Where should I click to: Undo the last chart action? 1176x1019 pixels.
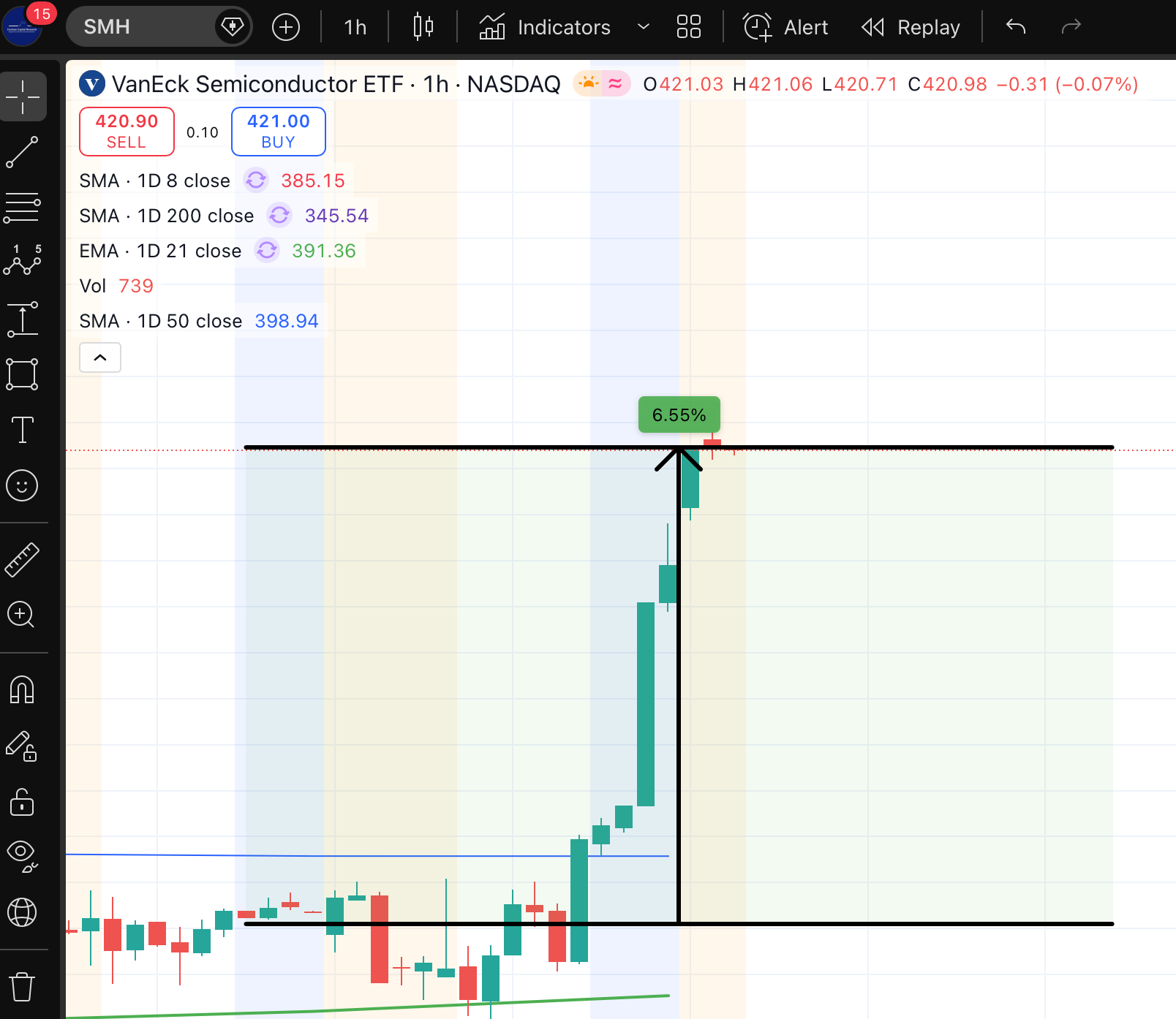coord(1016,27)
